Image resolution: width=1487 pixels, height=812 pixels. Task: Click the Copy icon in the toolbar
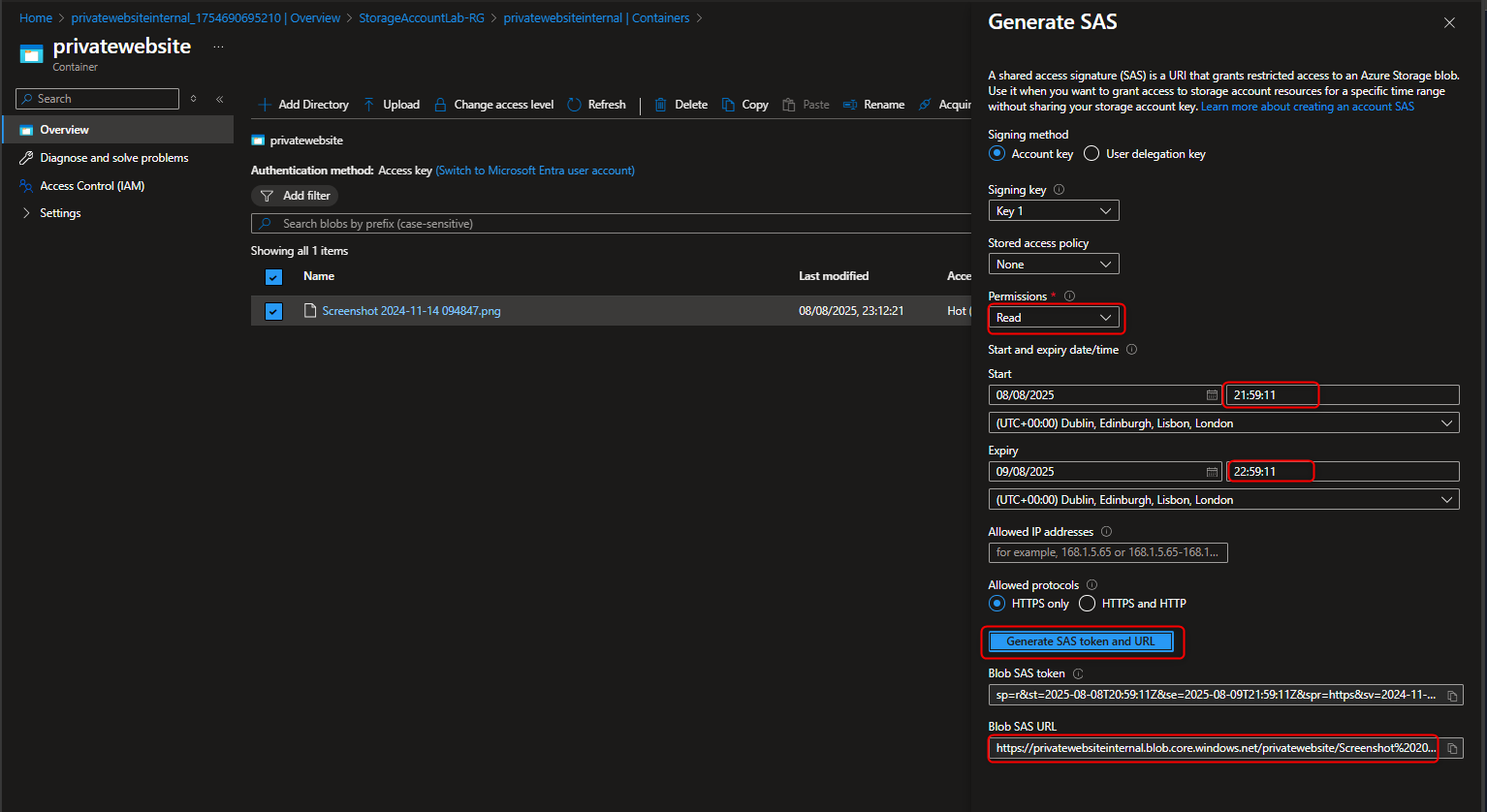point(726,104)
